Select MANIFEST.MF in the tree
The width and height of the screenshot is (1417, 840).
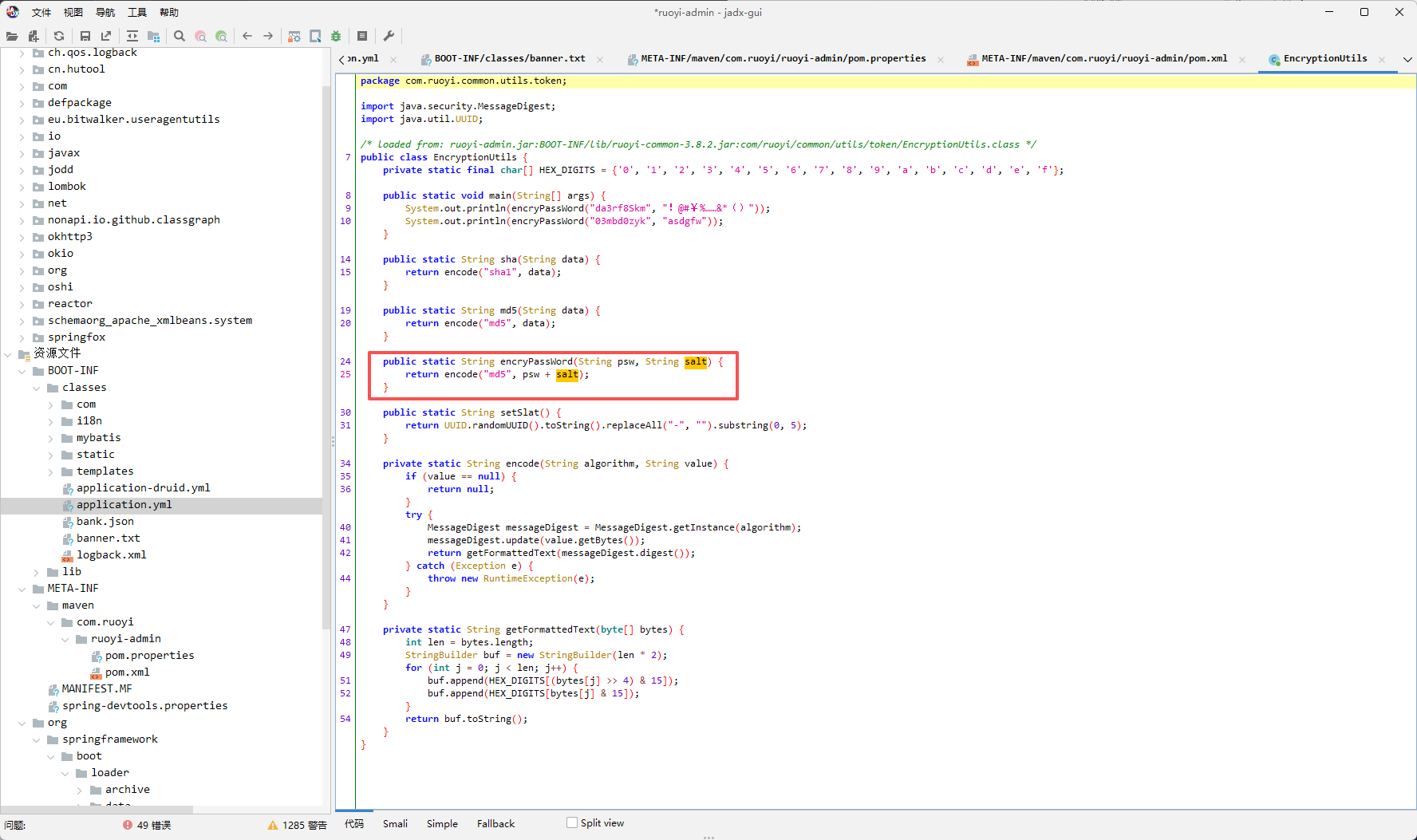pos(97,689)
